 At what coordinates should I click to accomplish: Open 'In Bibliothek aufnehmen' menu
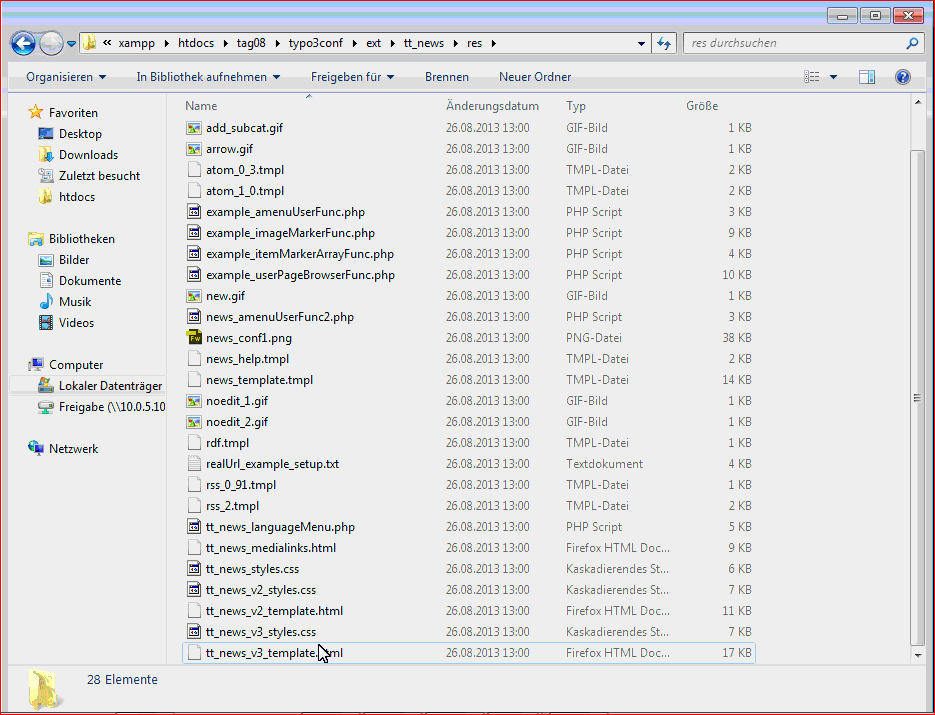(x=208, y=77)
